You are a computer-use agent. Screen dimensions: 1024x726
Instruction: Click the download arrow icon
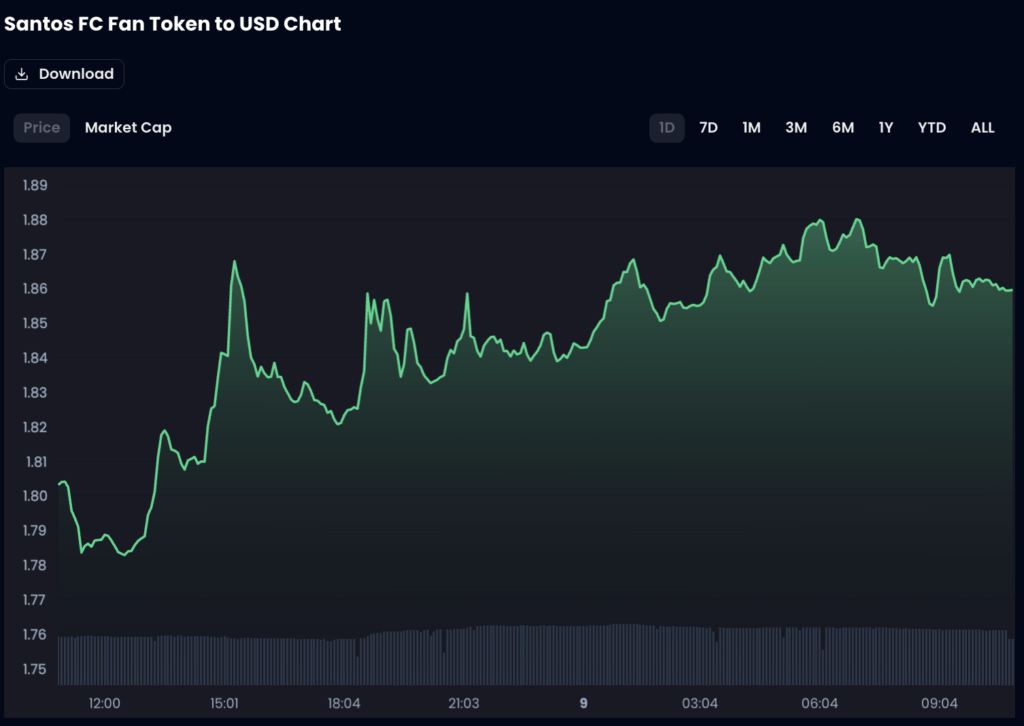(22, 74)
